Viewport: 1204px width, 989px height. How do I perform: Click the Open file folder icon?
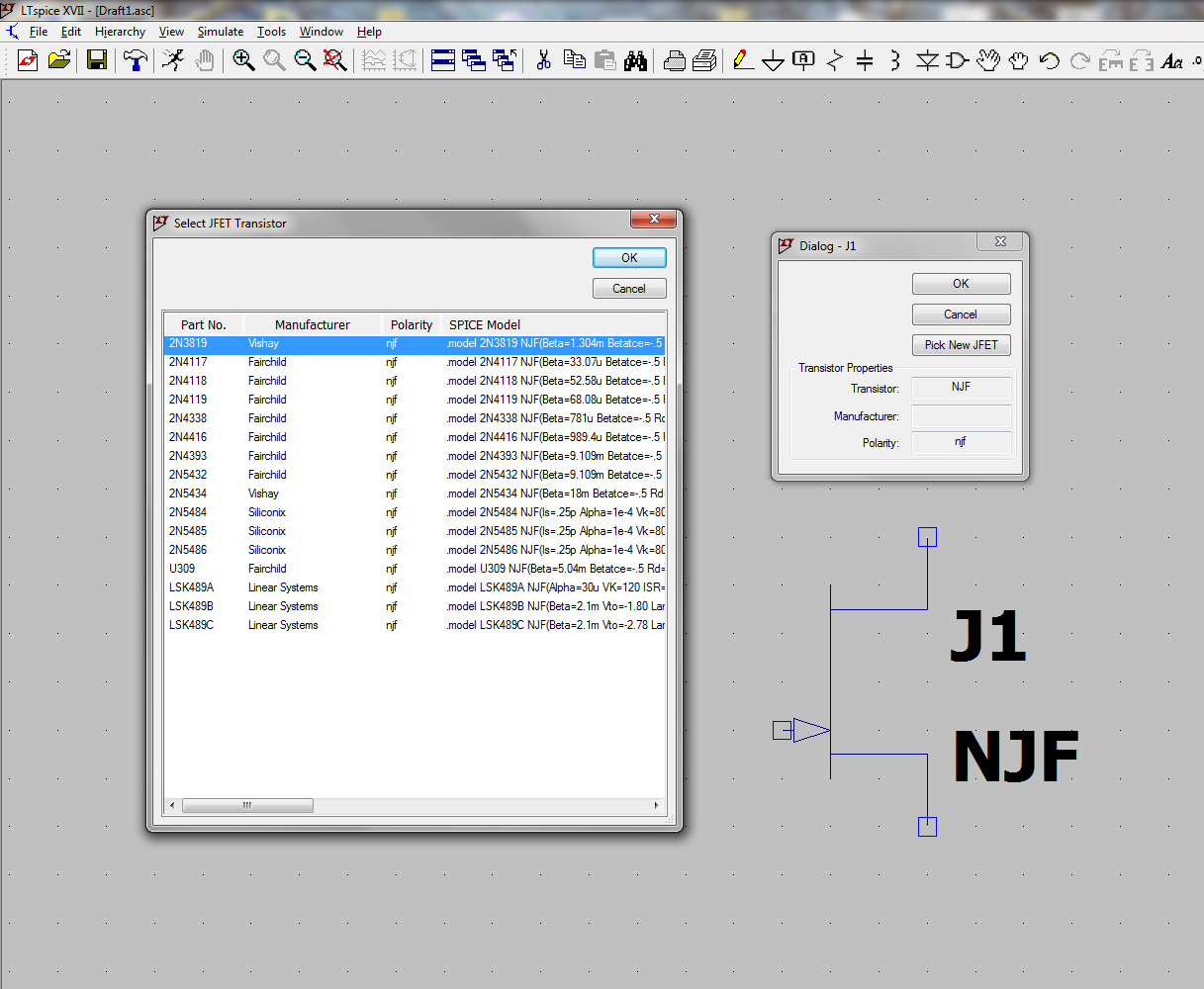[x=59, y=60]
